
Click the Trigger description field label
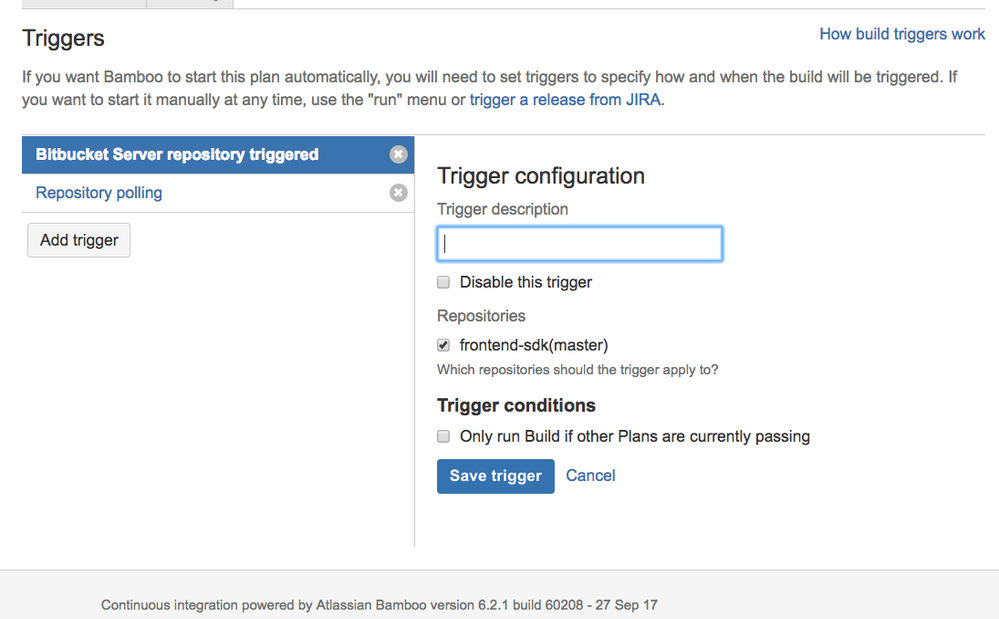pyautogui.click(x=503, y=210)
